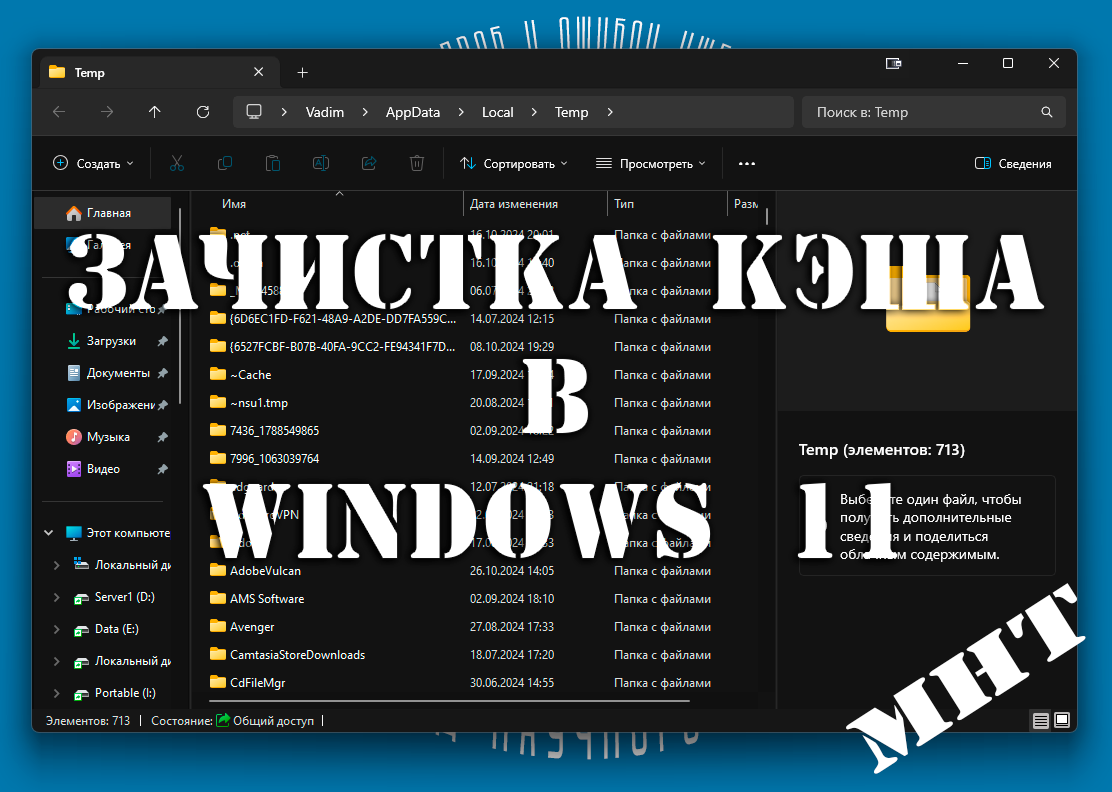Screen dimensions: 1112x792
Task: Unpin Музыка using its pin icon
Action: point(162,437)
